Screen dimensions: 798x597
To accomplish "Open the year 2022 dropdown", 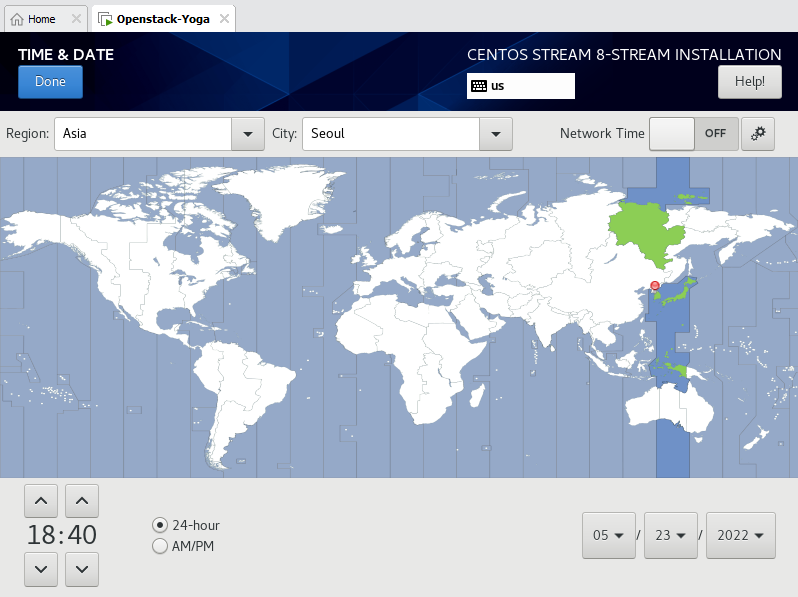I will click(x=741, y=535).
